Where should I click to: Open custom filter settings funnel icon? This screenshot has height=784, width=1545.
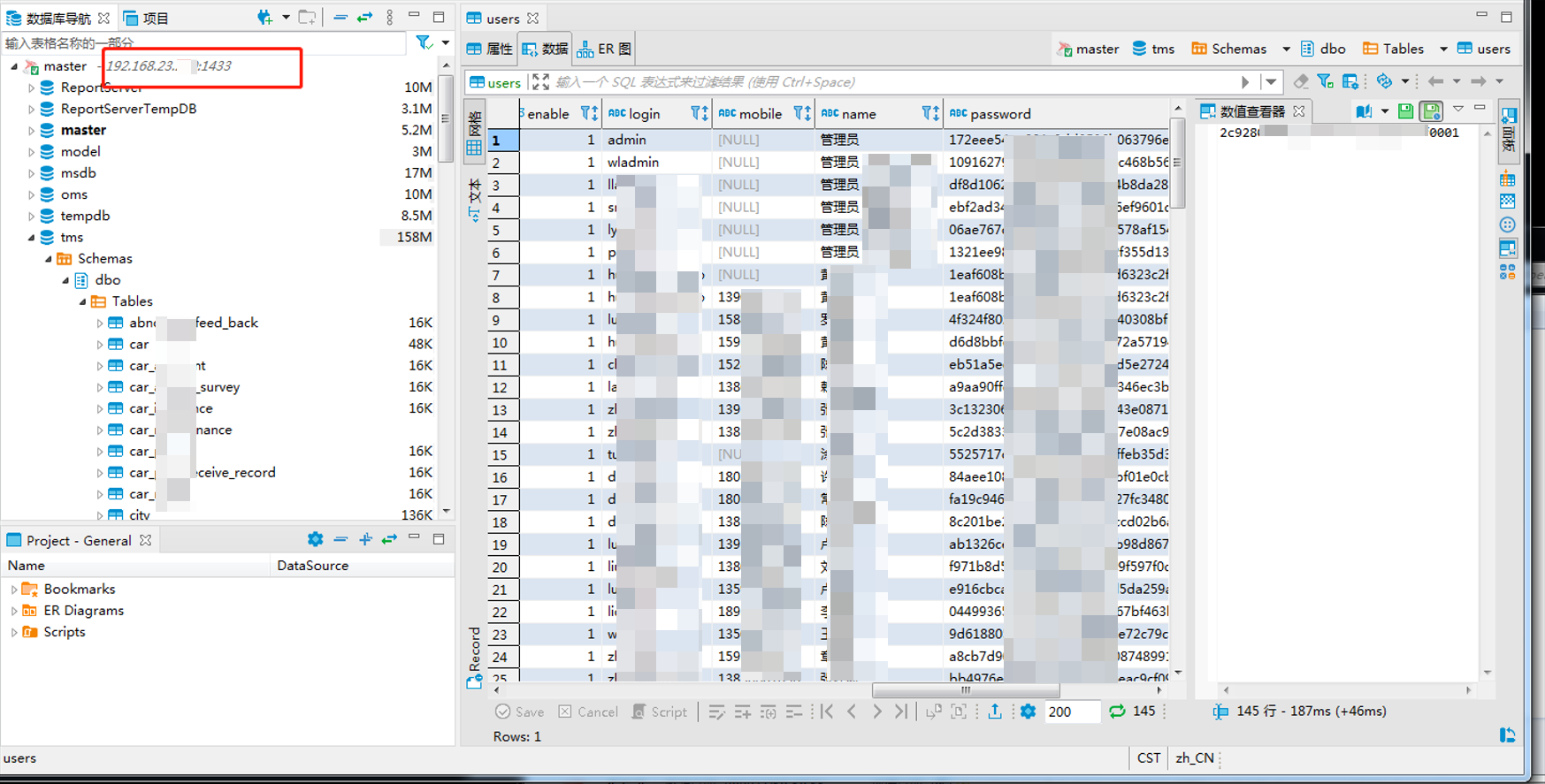(1325, 81)
